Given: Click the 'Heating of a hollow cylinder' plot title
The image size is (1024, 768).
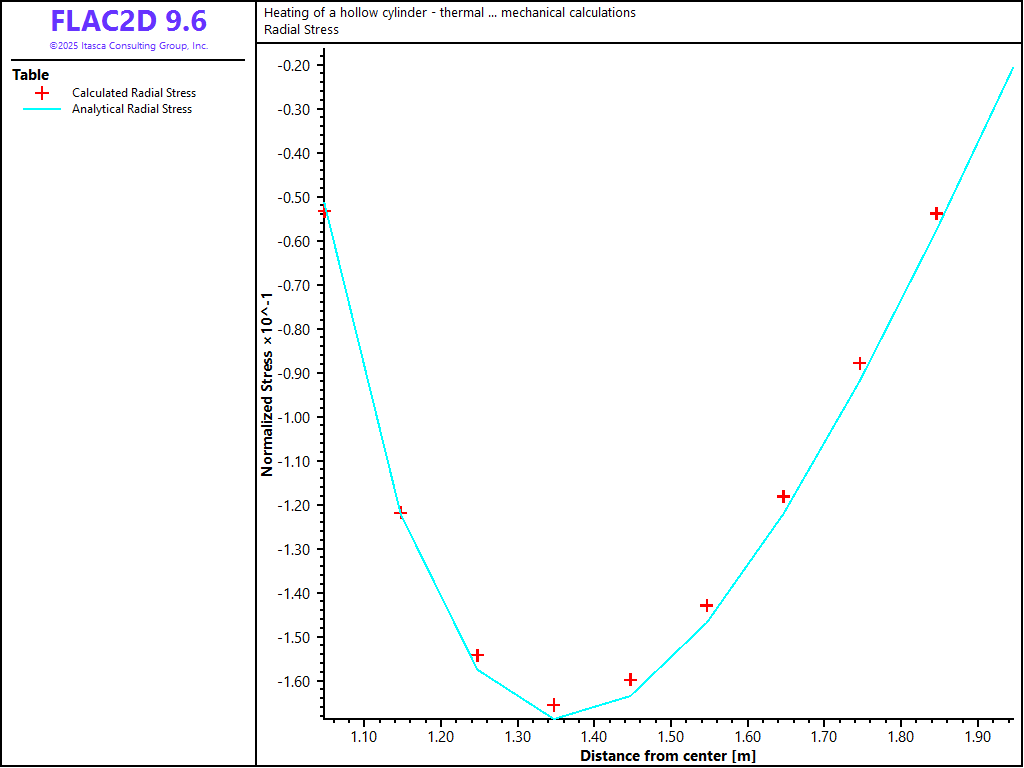Looking at the screenshot, I should click(x=449, y=13).
